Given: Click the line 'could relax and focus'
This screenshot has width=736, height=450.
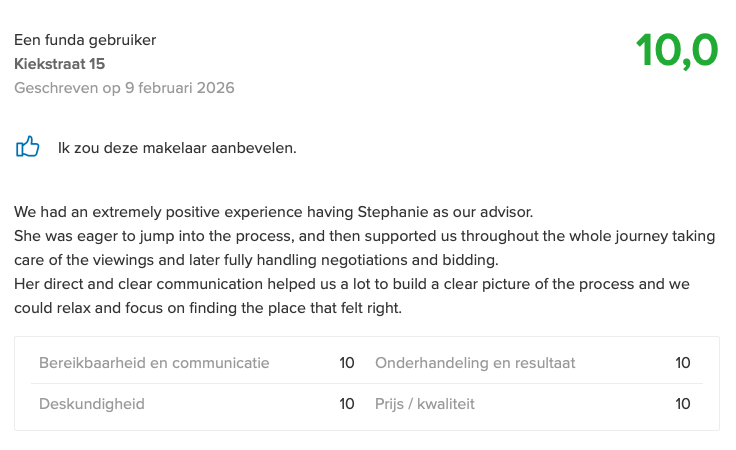Looking at the screenshot, I should [x=207, y=308].
